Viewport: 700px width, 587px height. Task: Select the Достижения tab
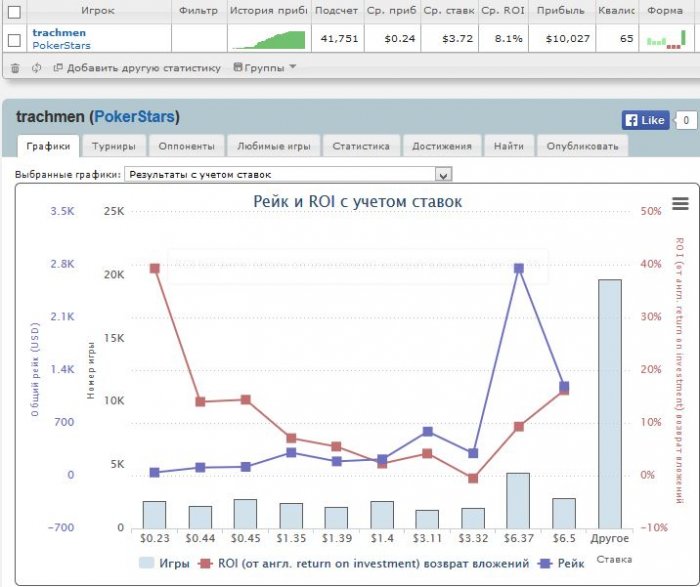[x=442, y=146]
